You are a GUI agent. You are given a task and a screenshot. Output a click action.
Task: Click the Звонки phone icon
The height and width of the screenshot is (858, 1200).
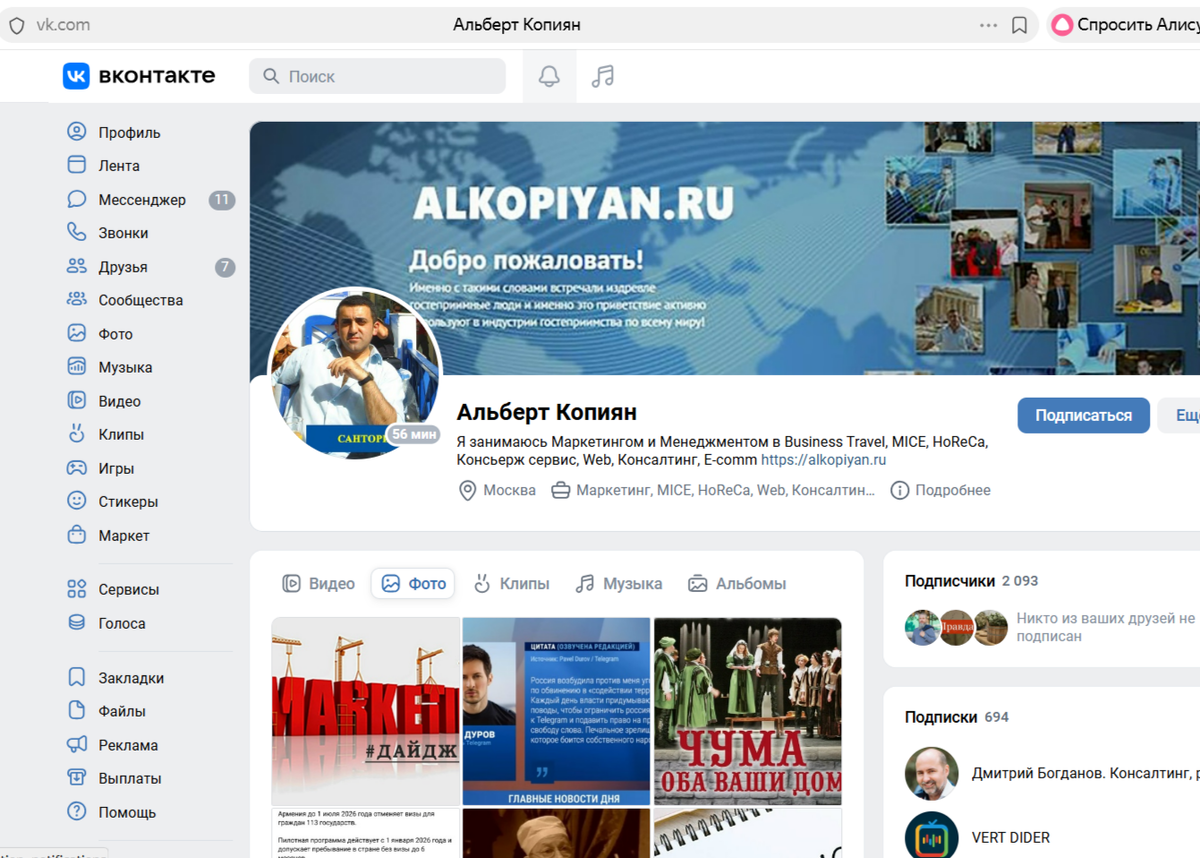(77, 233)
